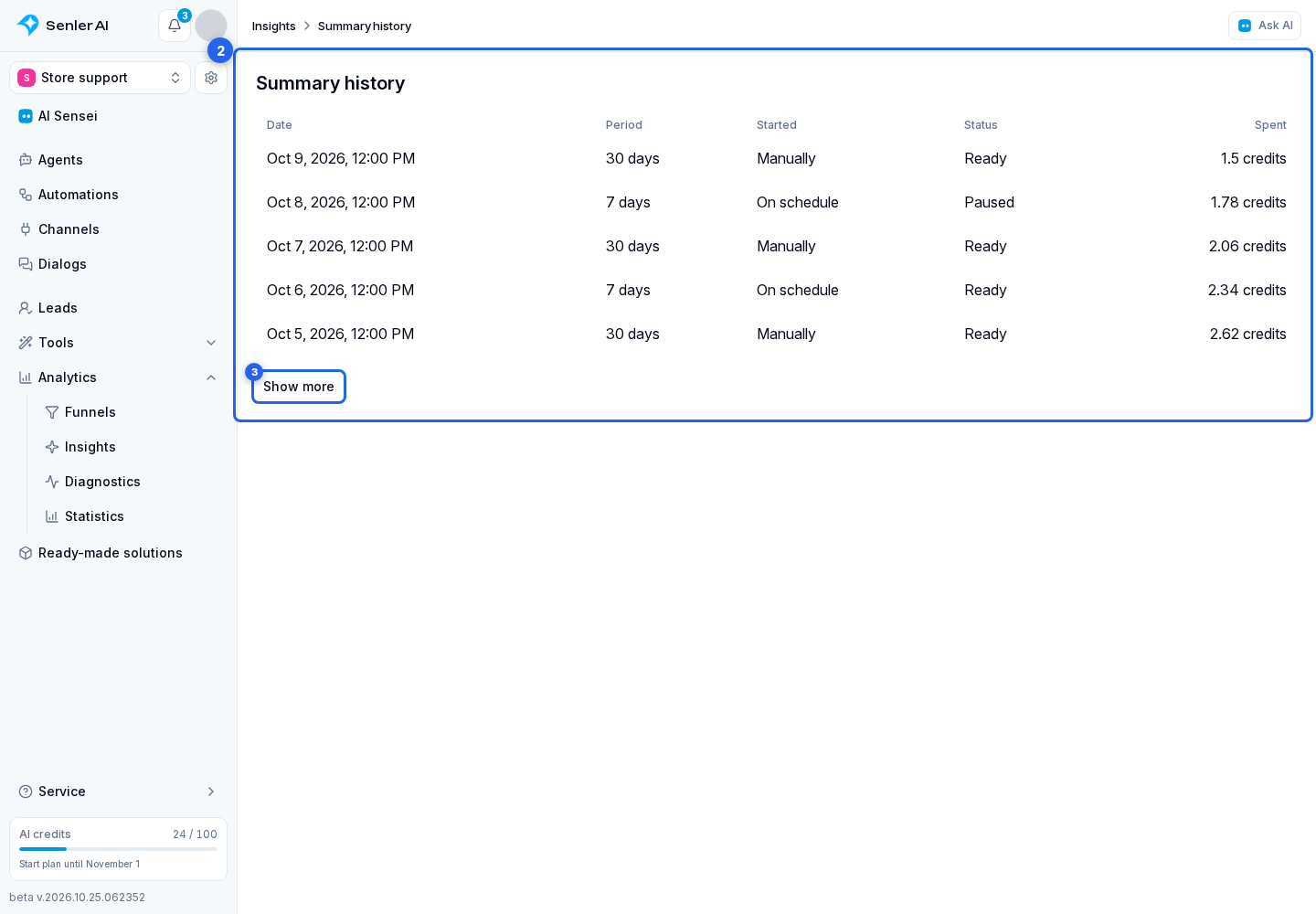The width and height of the screenshot is (1316, 914).
Task: Click Show more button
Action: click(x=299, y=387)
